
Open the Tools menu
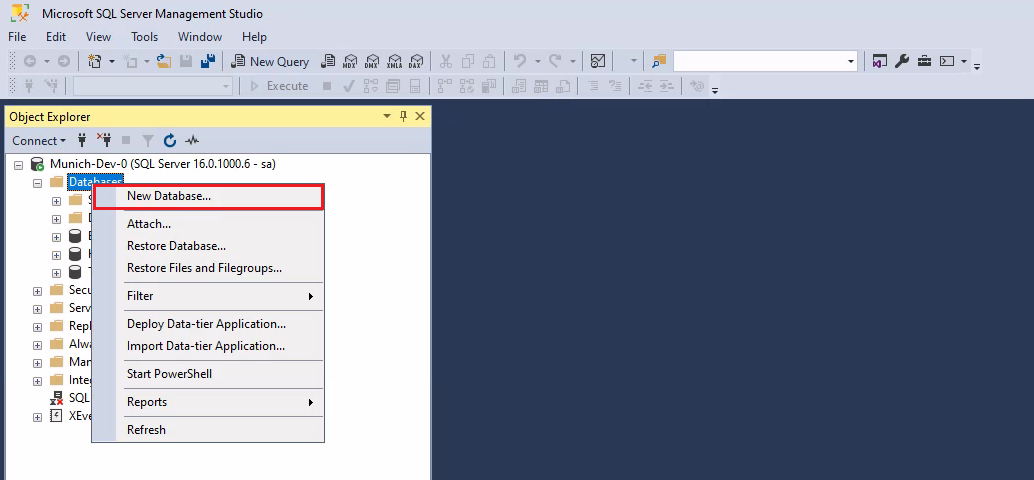coord(144,37)
